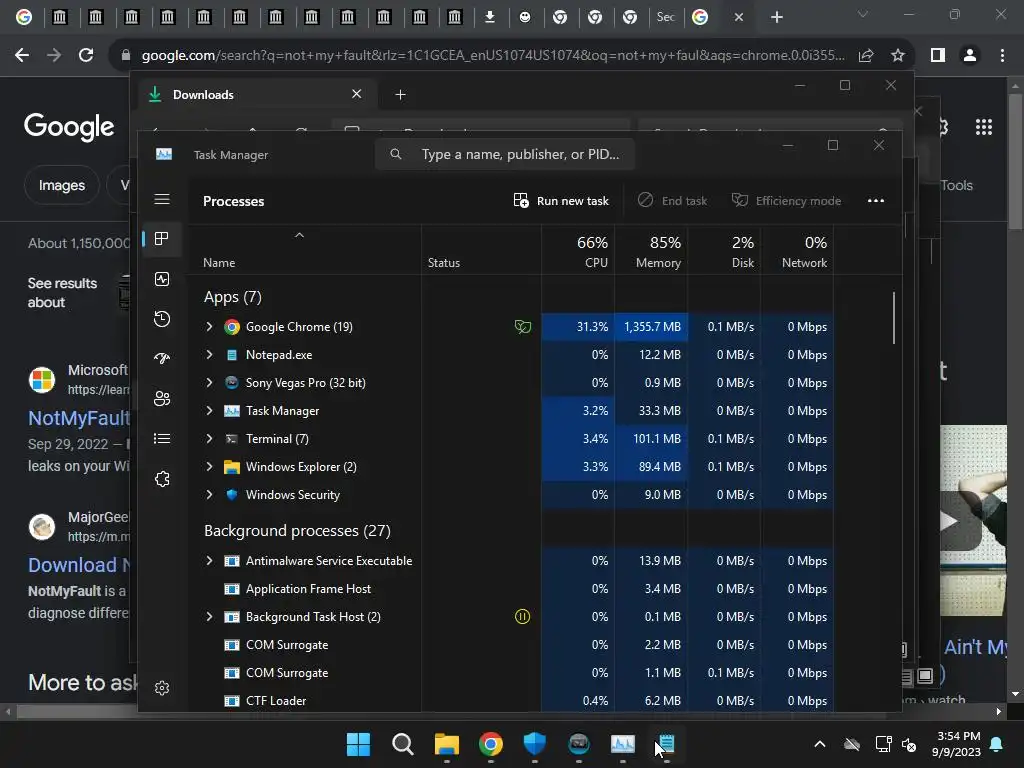Open a new Chrome tab
The image size is (1024, 768).
776,17
